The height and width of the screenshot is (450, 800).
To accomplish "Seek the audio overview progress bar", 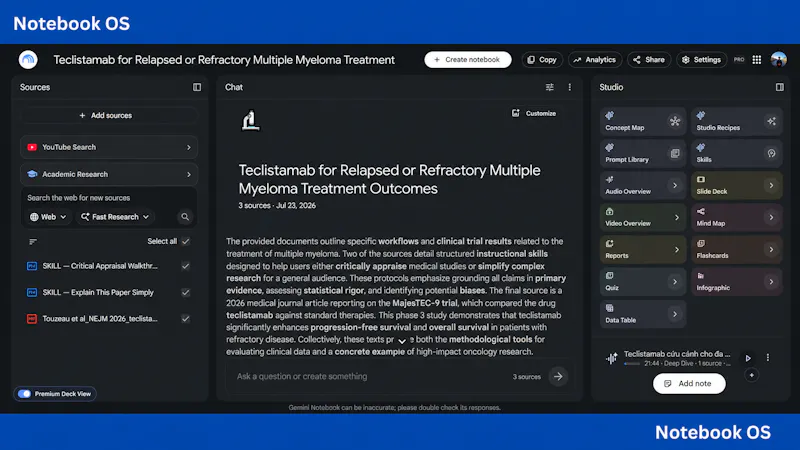I will click(632, 364).
